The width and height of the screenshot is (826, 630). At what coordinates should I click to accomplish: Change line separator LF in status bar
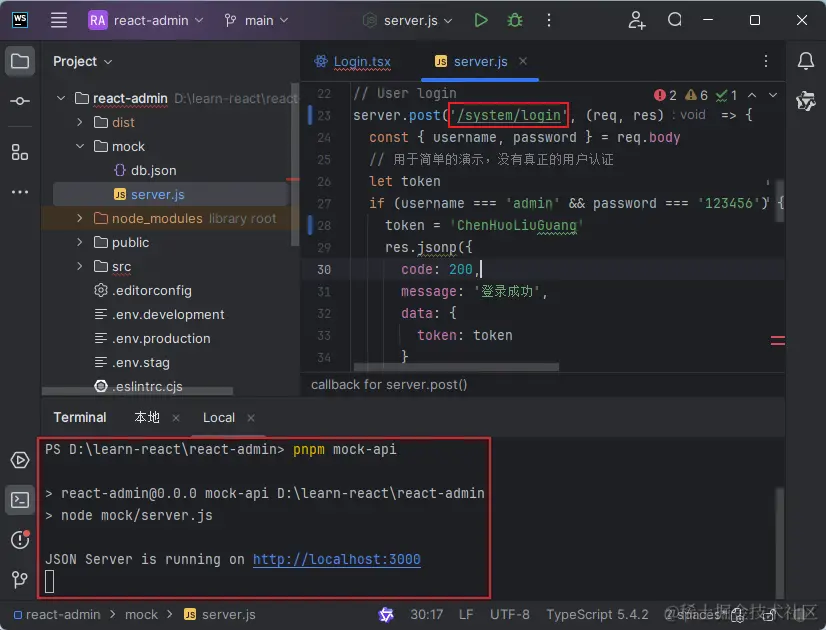click(466, 615)
